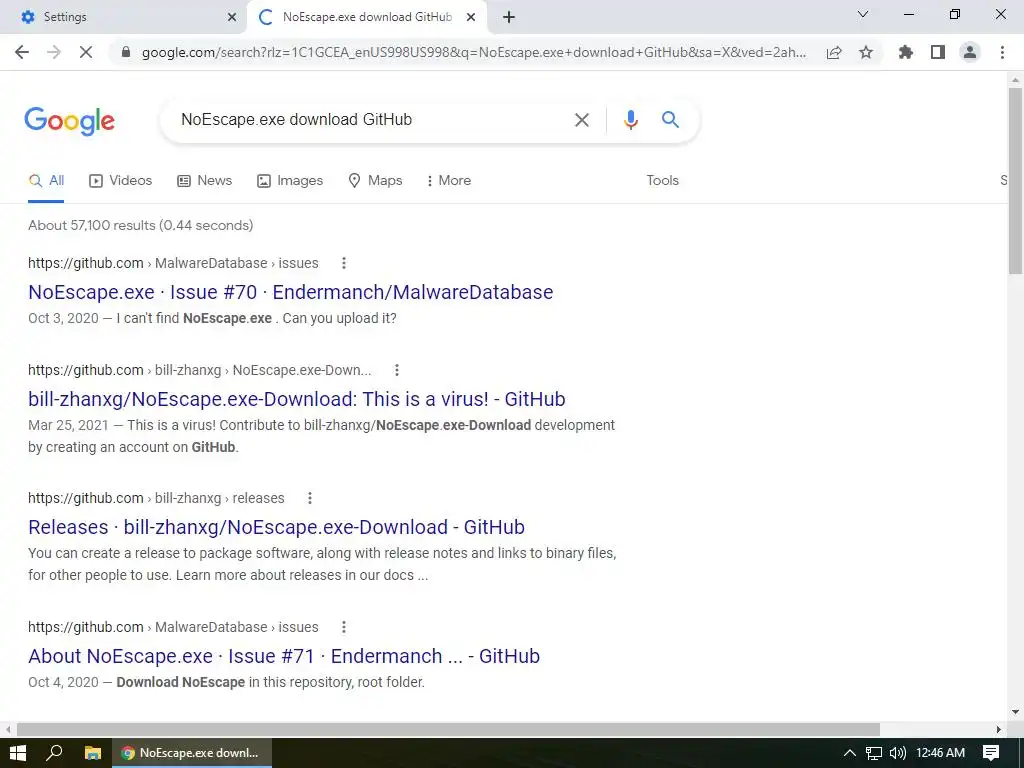Switch to the Settings tab

click(123, 17)
